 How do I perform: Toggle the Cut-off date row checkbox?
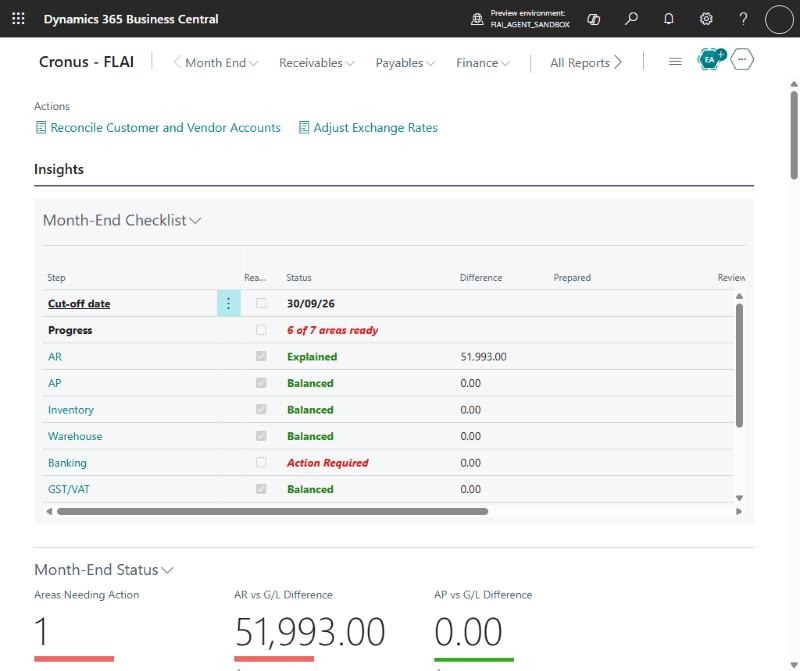(261, 303)
